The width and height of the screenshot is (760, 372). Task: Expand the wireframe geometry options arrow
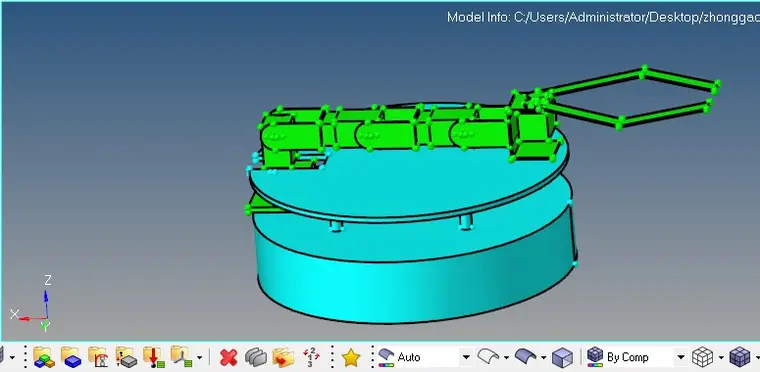pos(506,358)
